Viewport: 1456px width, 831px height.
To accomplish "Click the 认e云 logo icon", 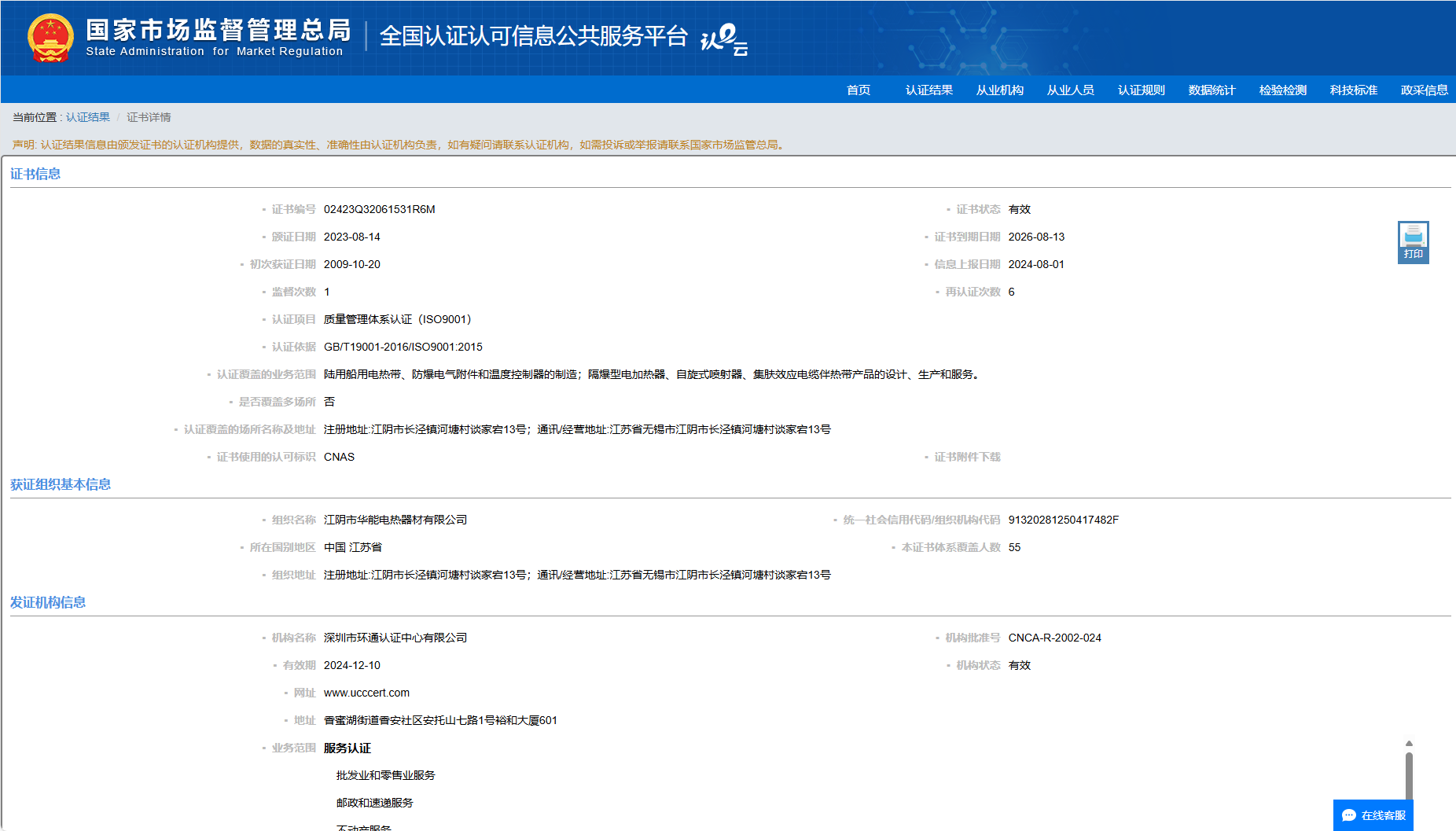I will [724, 39].
